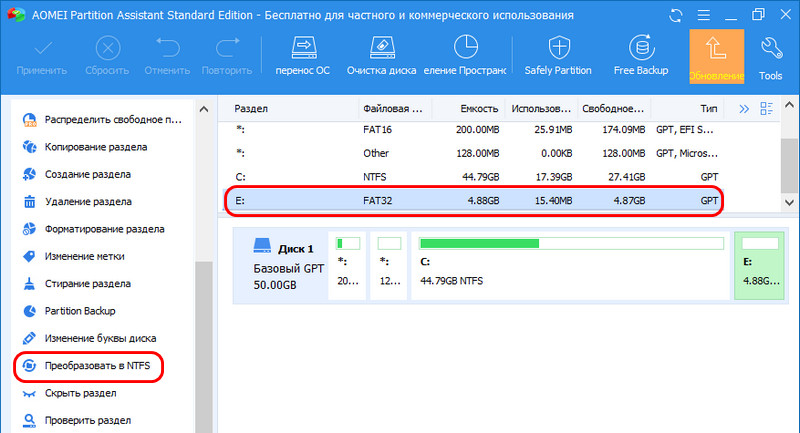The height and width of the screenshot is (433, 800).
Task: Choose Изменение метки label option
Action: click(x=73, y=256)
